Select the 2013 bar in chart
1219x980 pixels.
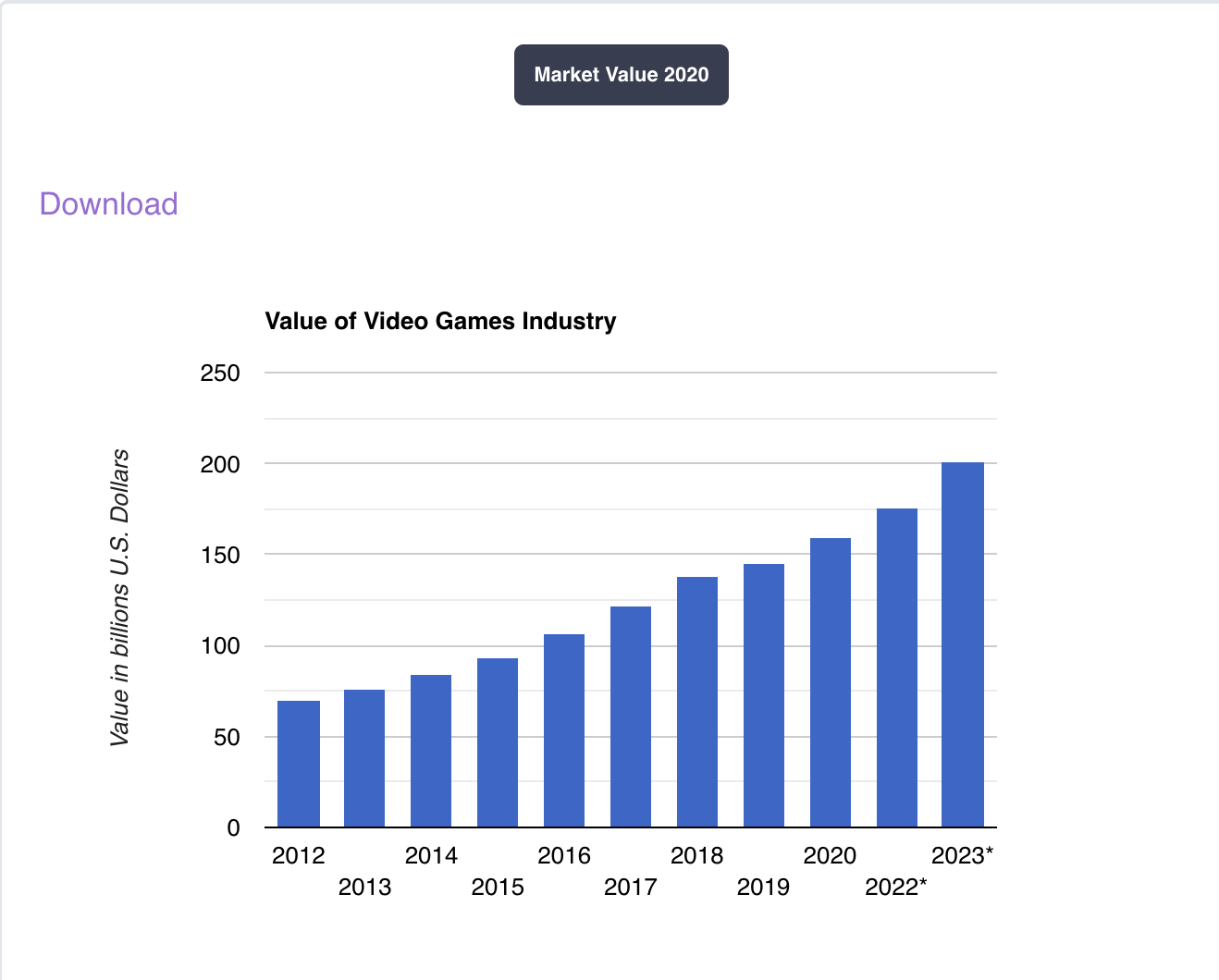coord(364,758)
